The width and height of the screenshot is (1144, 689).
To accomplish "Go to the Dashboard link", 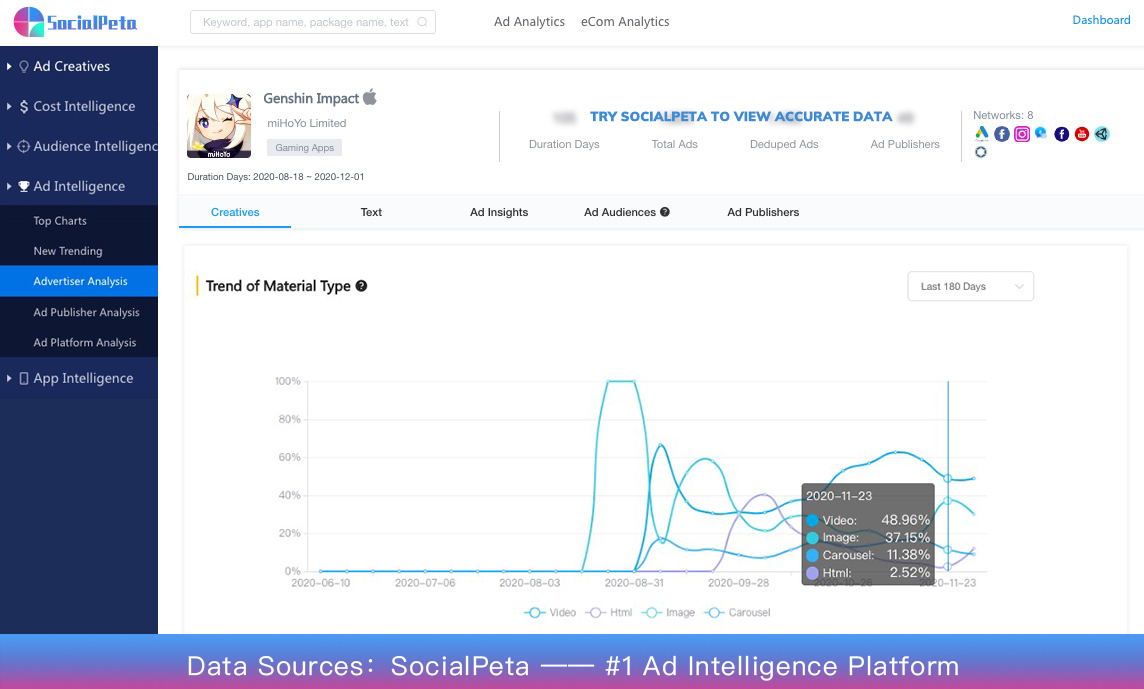I will [x=1101, y=20].
